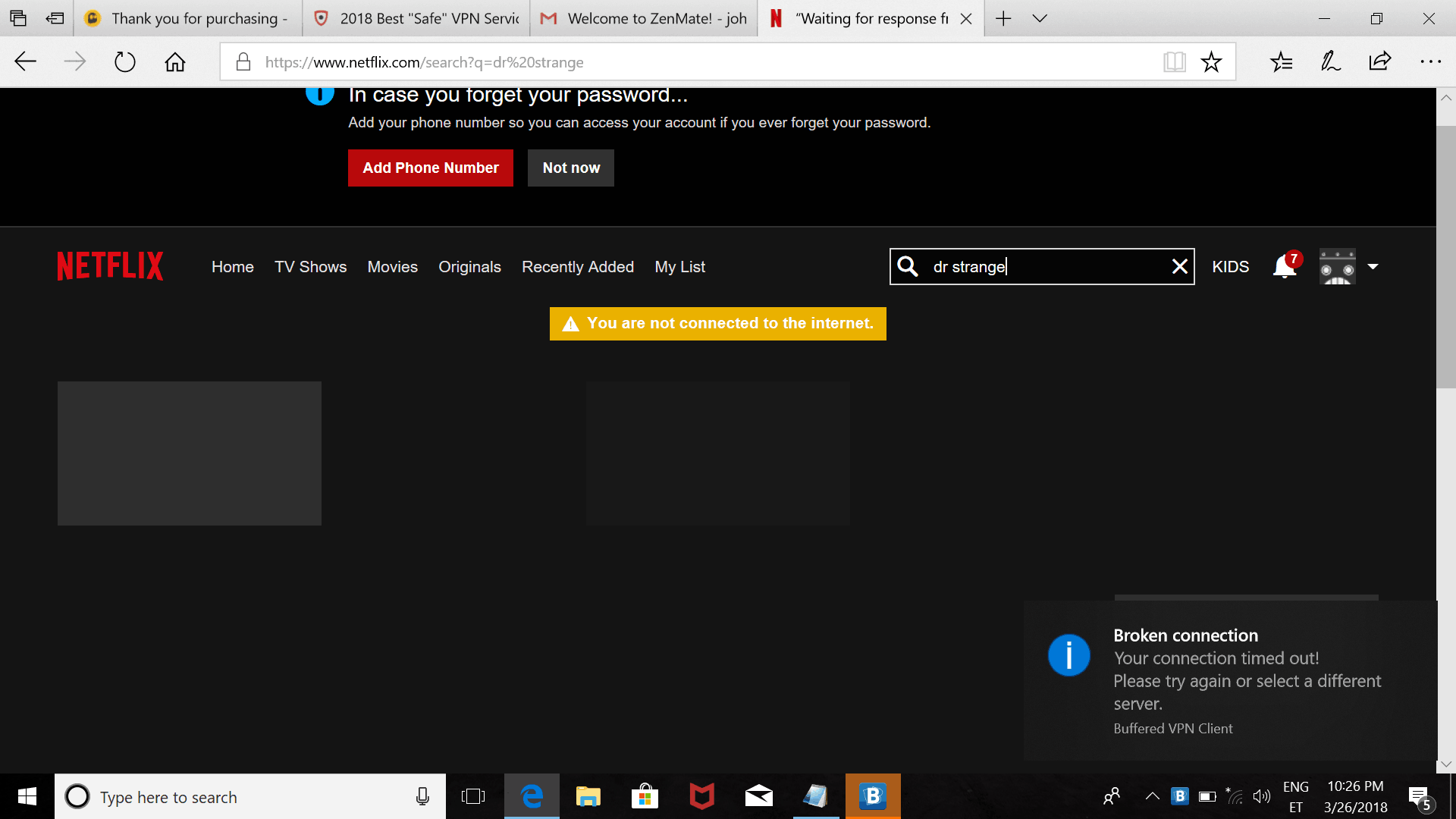Open Buffered VPN app on taskbar

(x=873, y=796)
